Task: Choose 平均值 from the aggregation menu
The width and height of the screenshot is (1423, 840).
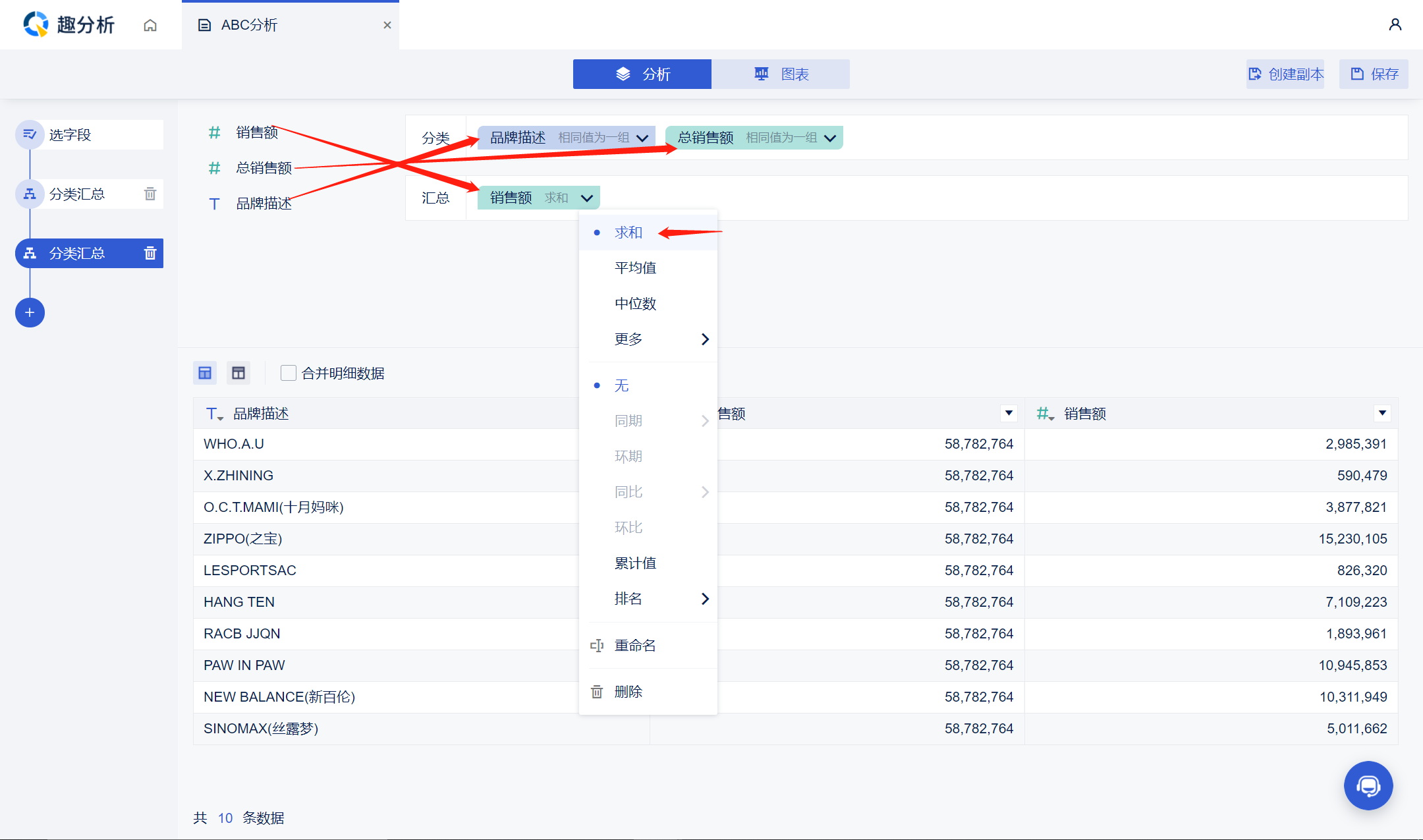Action: (x=635, y=267)
